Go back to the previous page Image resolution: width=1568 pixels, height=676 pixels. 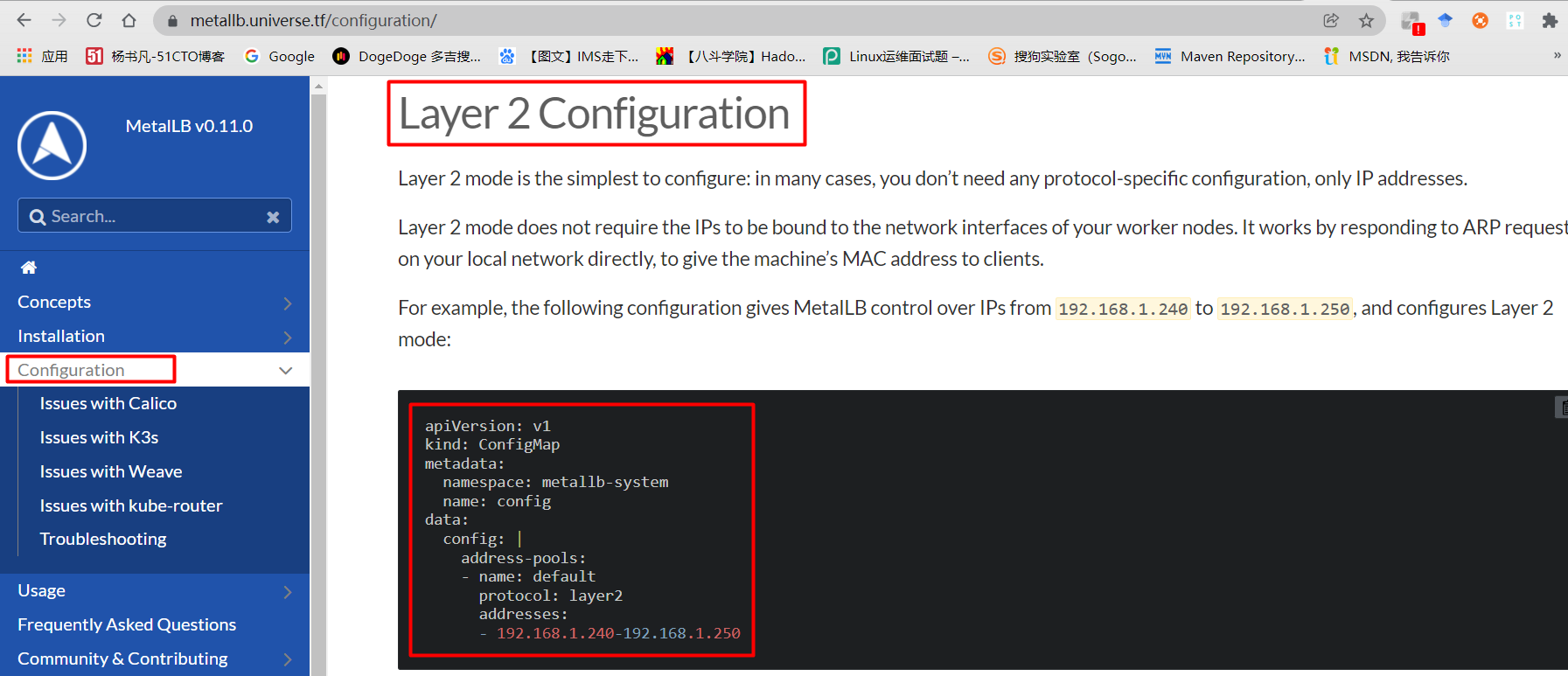coord(24,20)
